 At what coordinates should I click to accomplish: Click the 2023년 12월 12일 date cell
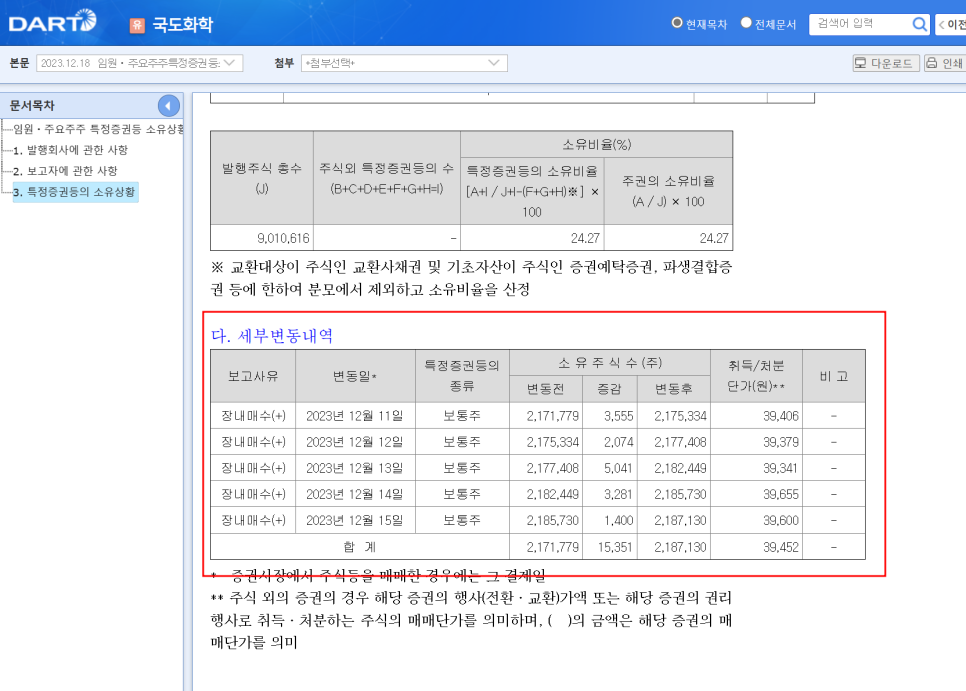[x=355, y=442]
